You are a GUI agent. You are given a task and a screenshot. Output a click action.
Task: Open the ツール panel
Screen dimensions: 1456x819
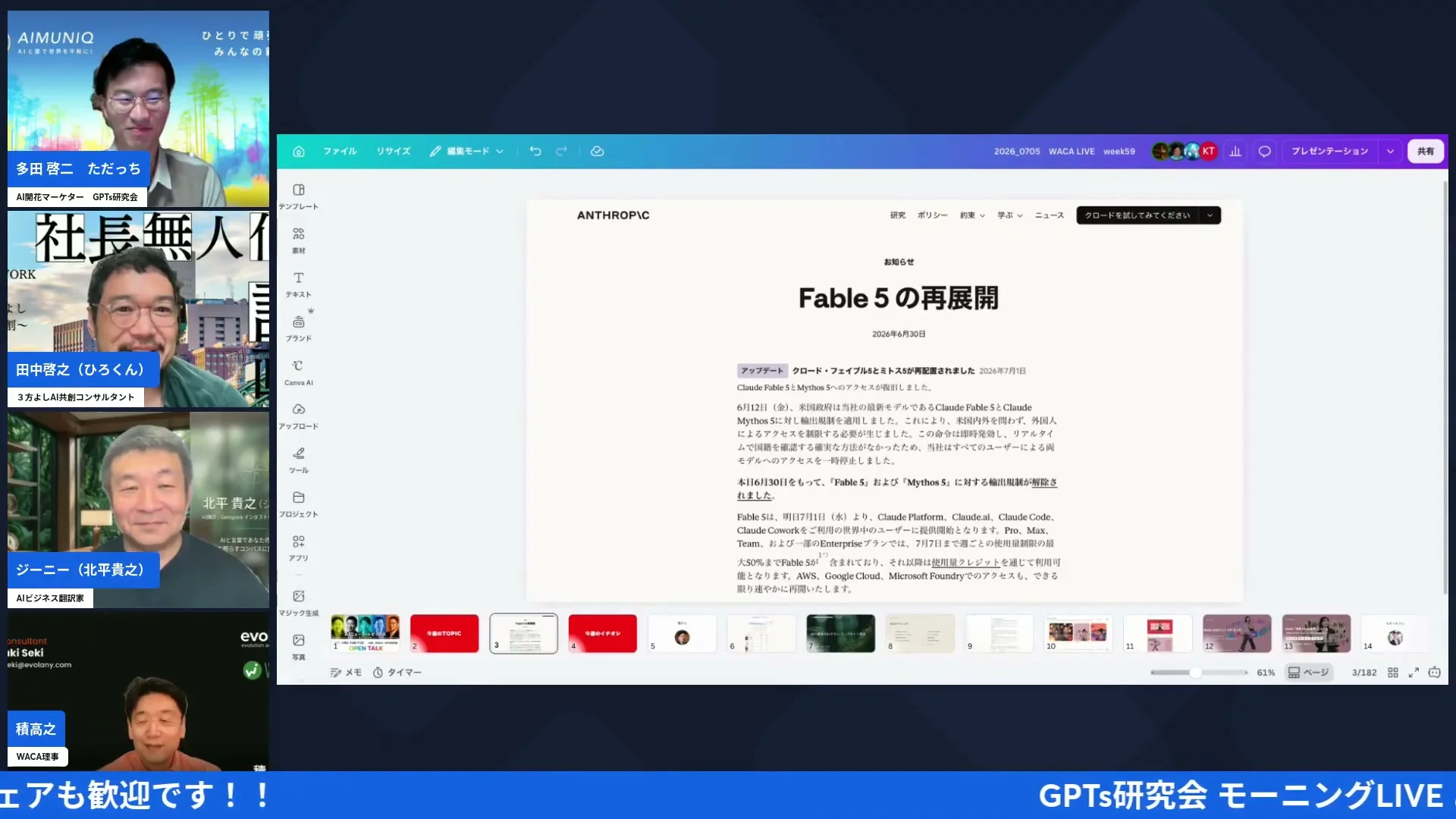coord(299,460)
